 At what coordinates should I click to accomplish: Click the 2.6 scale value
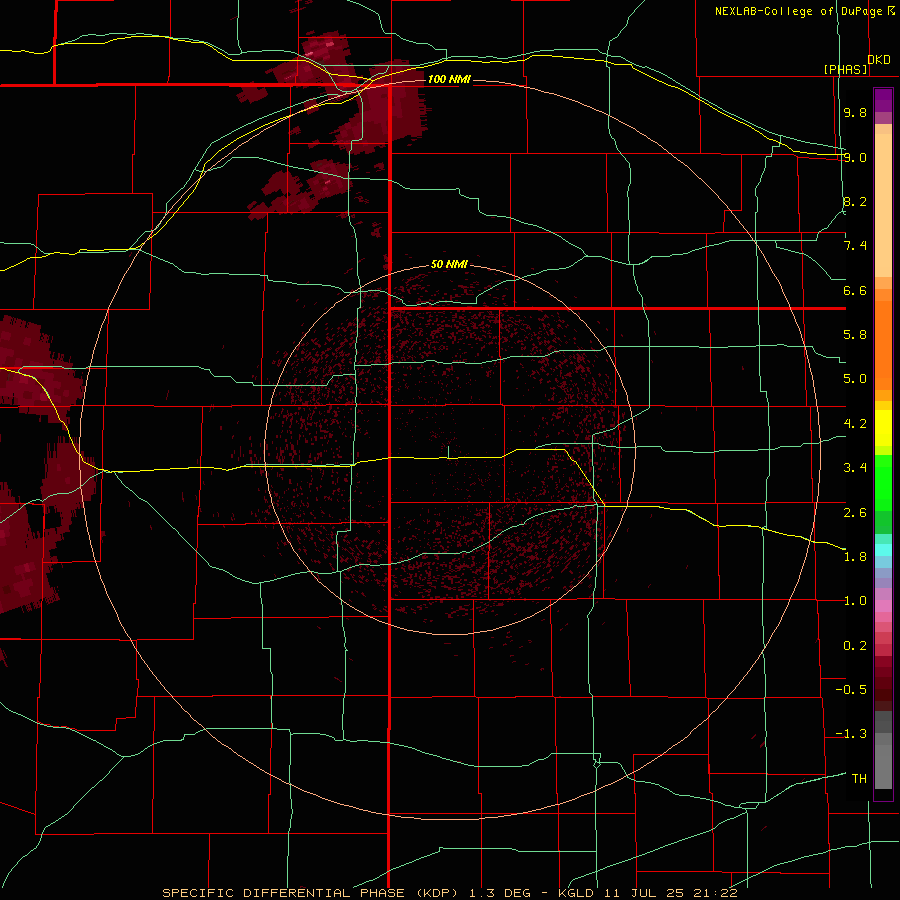tap(855, 513)
